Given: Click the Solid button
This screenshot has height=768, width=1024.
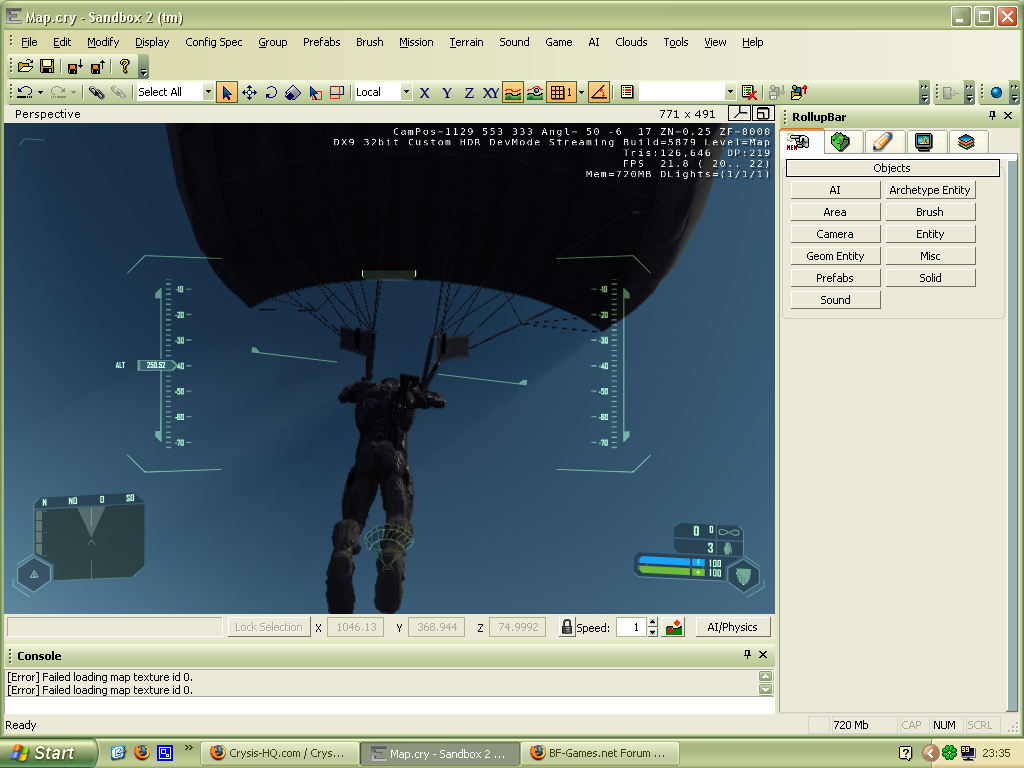Looking at the screenshot, I should click(930, 278).
